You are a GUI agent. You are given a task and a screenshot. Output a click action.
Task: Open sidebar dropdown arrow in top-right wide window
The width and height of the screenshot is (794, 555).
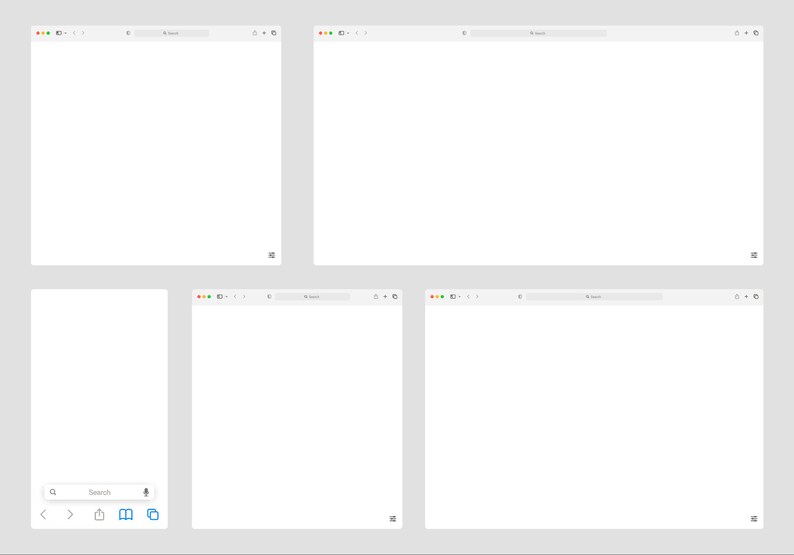348,33
